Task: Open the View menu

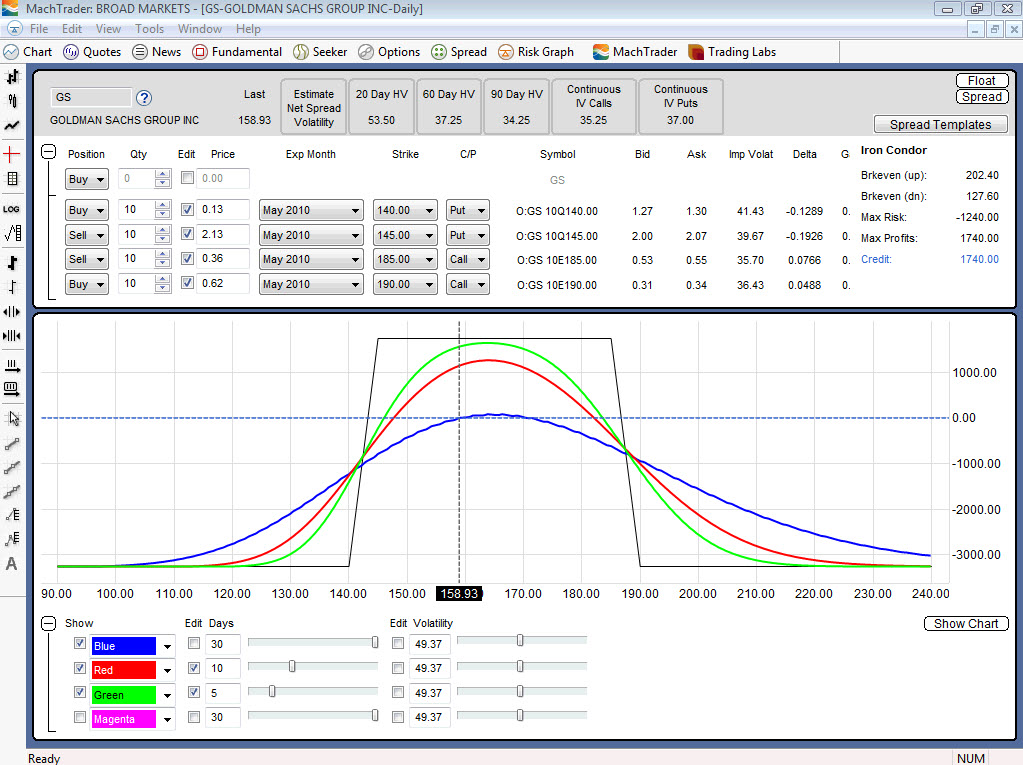Action: tap(108, 29)
